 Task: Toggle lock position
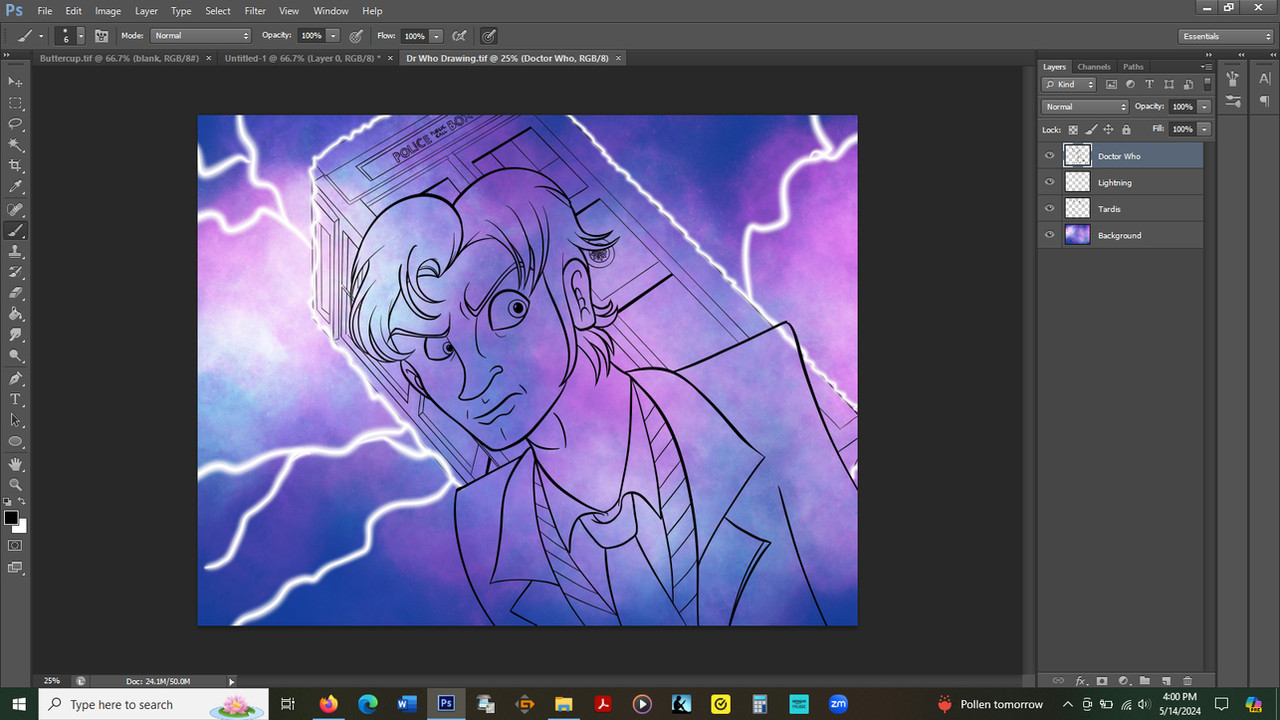point(1109,129)
